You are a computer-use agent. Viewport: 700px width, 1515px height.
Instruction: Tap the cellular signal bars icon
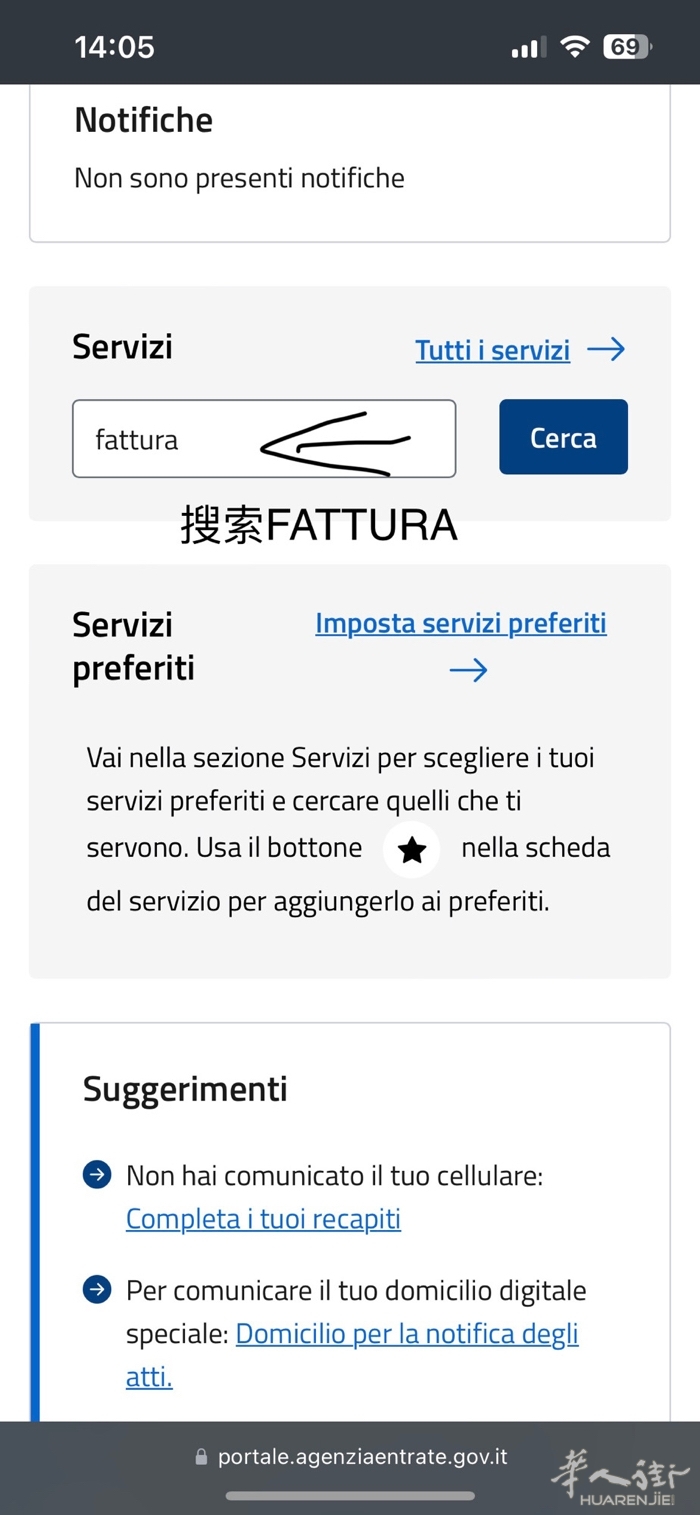click(x=528, y=47)
